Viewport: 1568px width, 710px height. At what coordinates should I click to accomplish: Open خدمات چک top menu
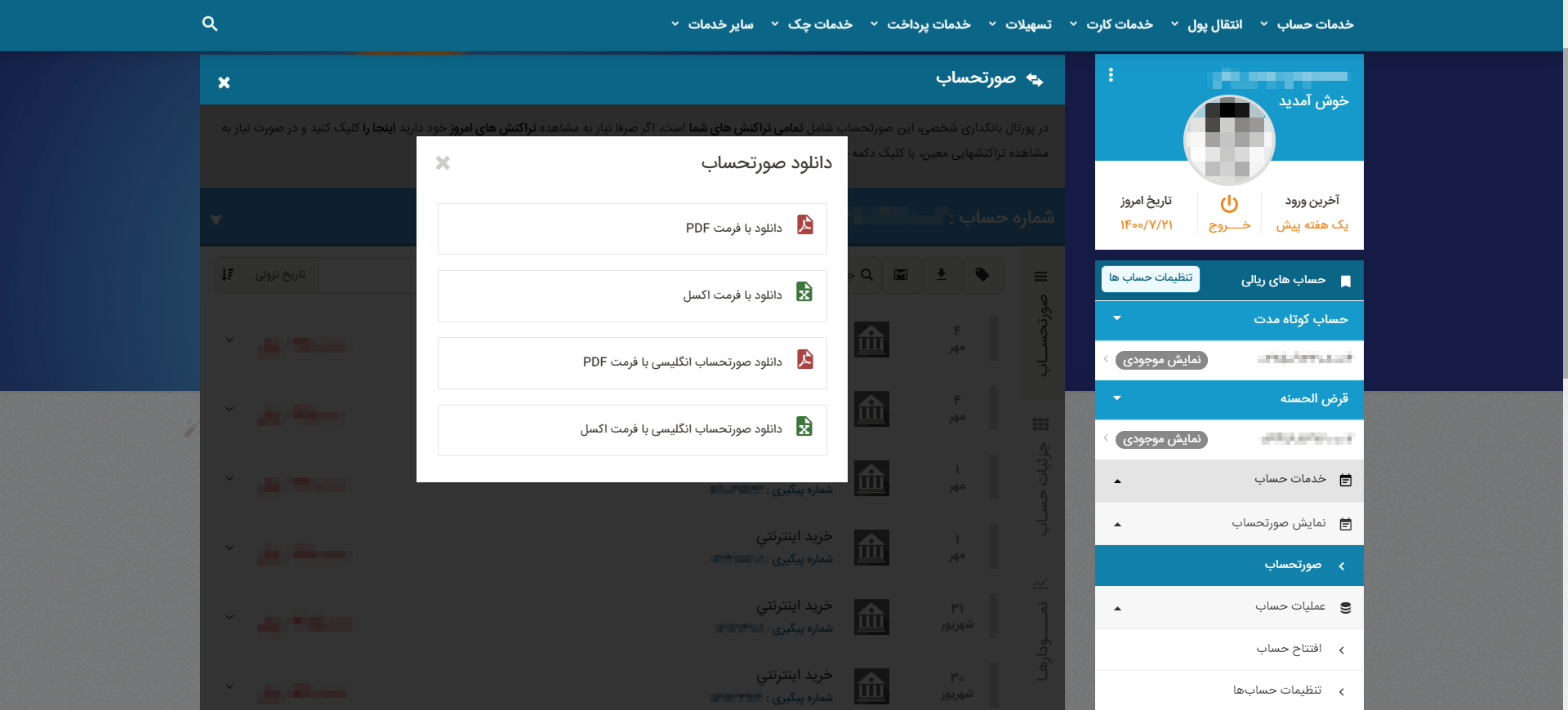(x=812, y=24)
